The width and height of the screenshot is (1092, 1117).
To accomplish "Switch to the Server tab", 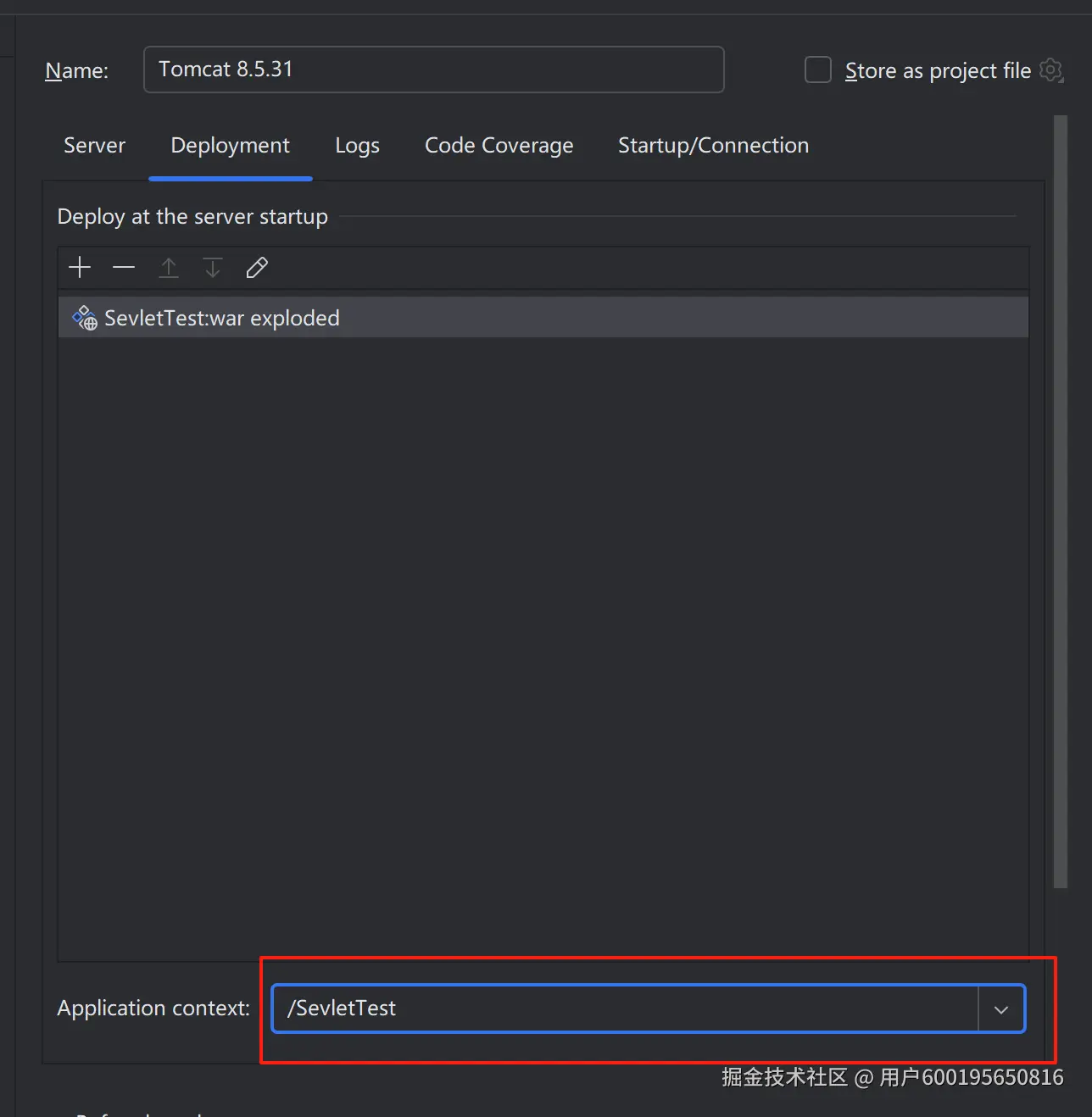I will point(94,145).
